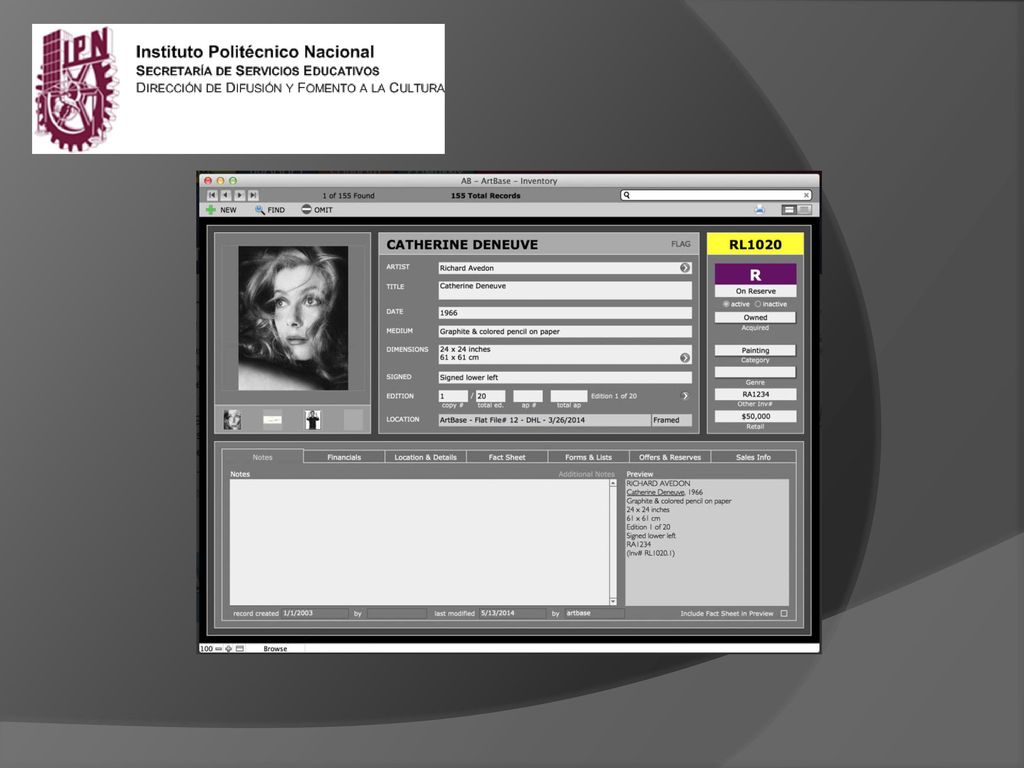This screenshot has width=1024, height=768.
Task: Open the Browse mode popup
Action: [x=275, y=648]
